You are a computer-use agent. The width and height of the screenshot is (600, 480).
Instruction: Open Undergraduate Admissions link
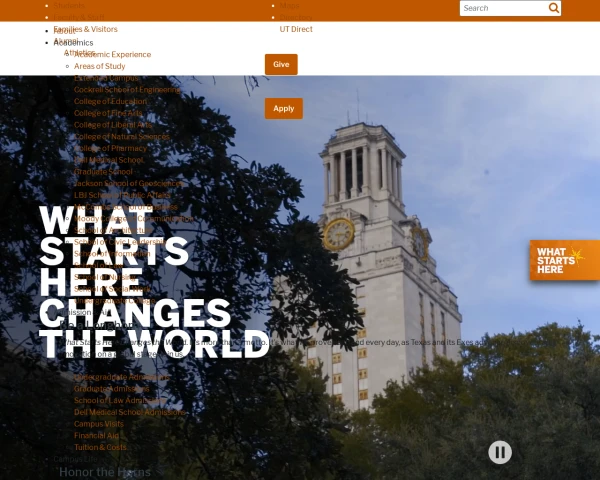pos(122,377)
